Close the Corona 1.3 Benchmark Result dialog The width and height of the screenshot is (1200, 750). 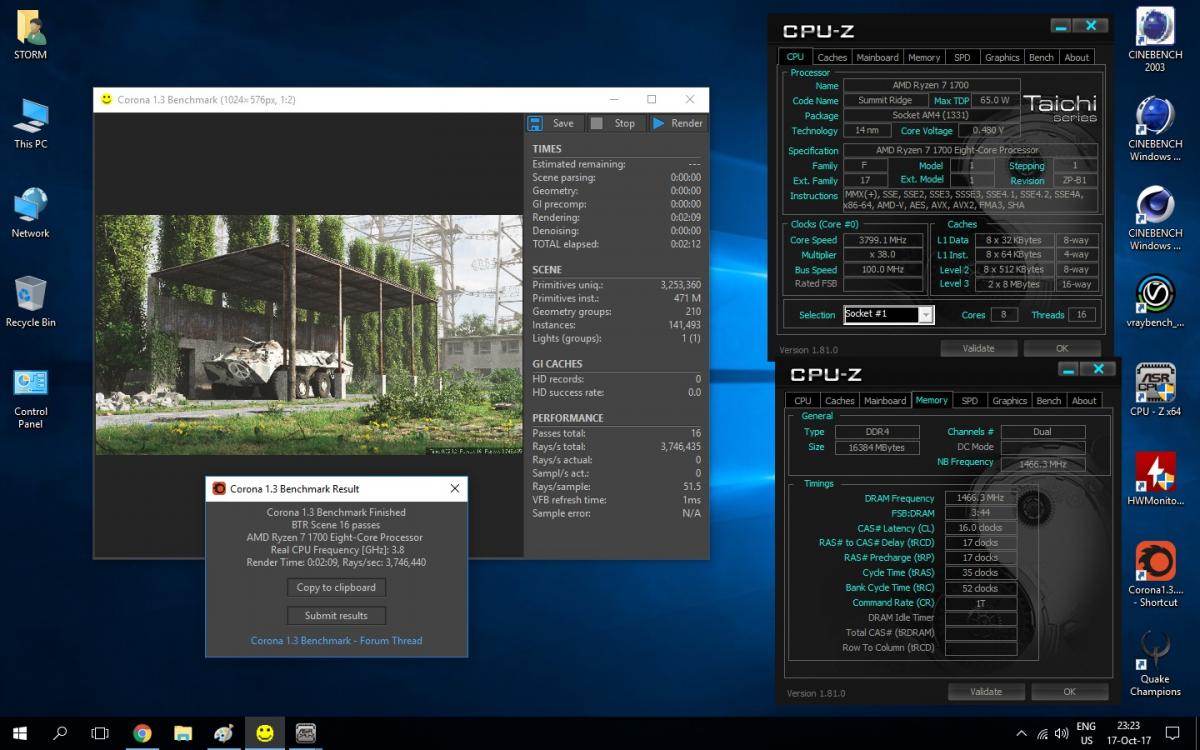[455, 489]
